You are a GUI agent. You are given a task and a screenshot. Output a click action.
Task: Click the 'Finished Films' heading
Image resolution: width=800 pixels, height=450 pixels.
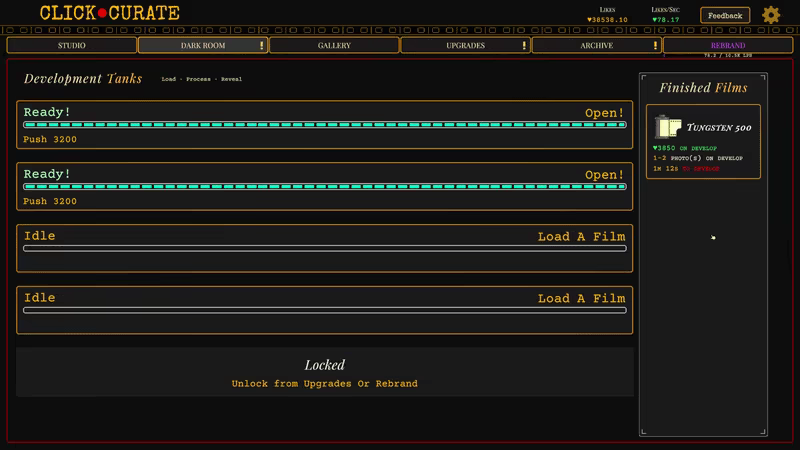tap(703, 88)
